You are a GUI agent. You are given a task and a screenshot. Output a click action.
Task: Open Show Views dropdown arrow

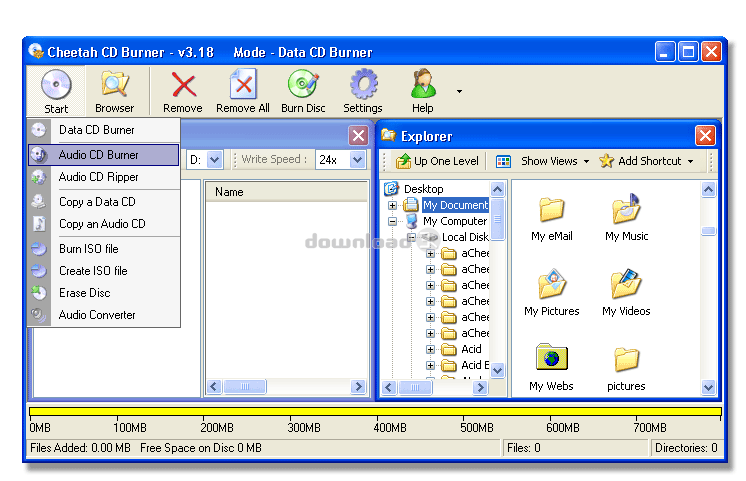click(x=587, y=162)
